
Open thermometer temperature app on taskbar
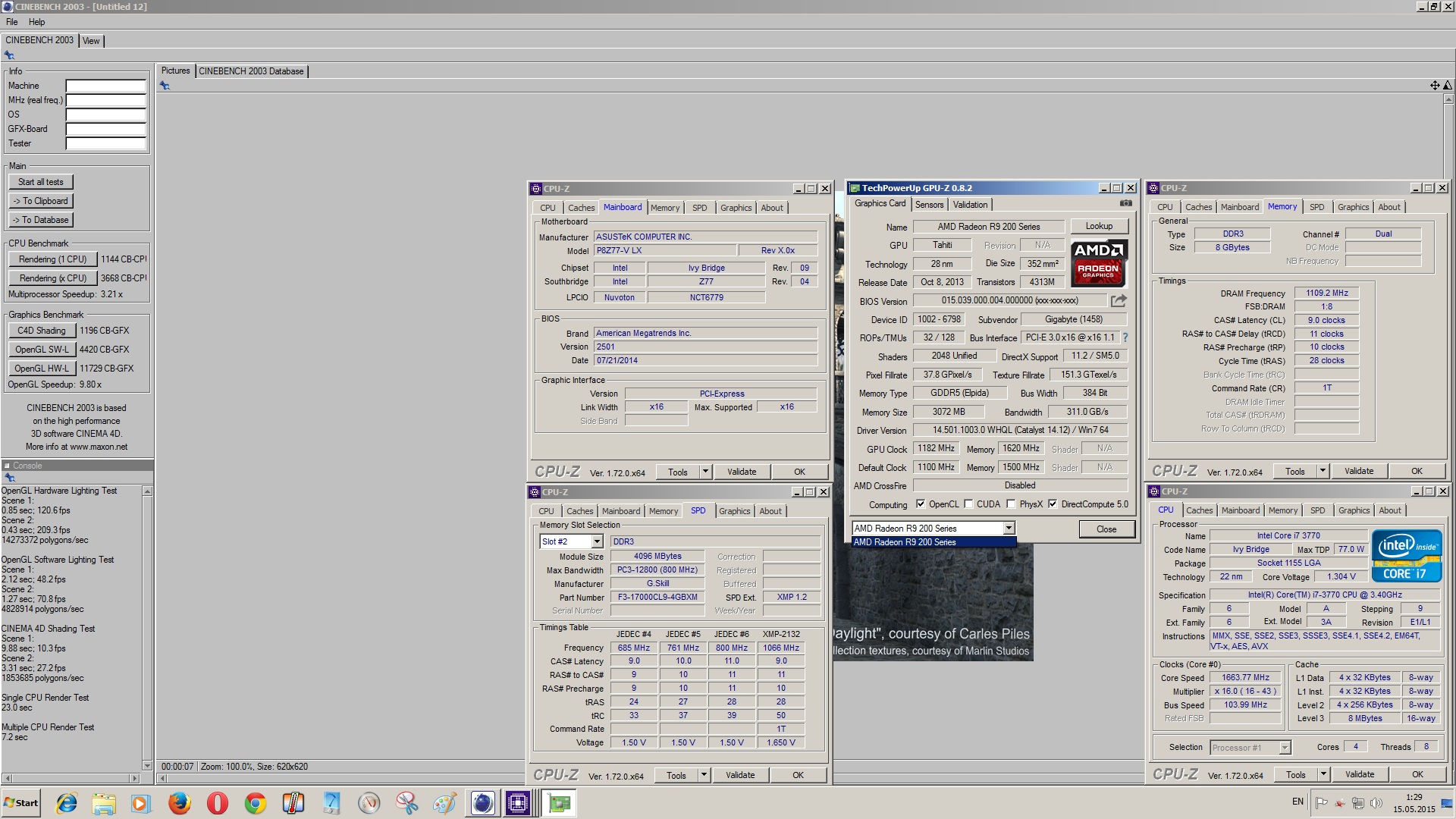pyautogui.click(x=293, y=803)
